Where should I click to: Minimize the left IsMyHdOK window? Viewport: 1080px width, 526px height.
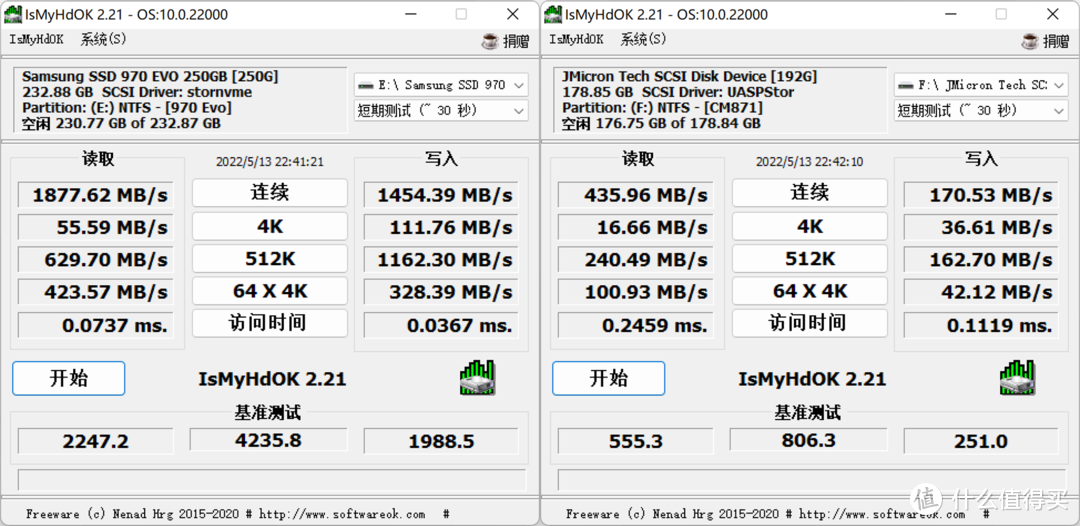409,14
